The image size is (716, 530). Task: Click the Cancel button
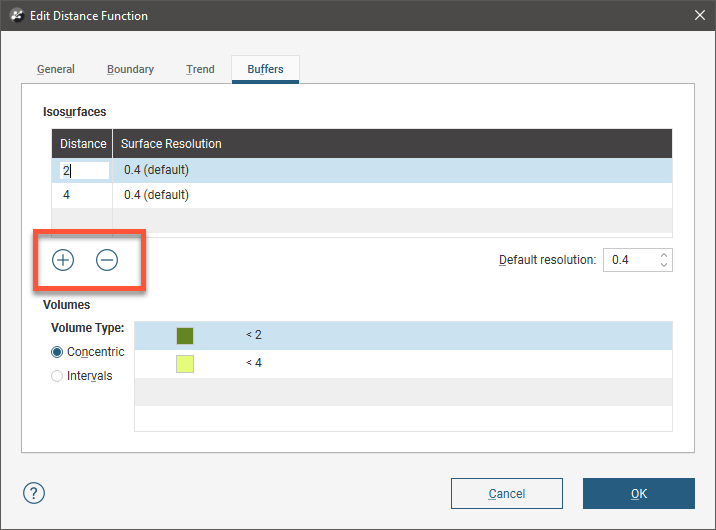(507, 493)
